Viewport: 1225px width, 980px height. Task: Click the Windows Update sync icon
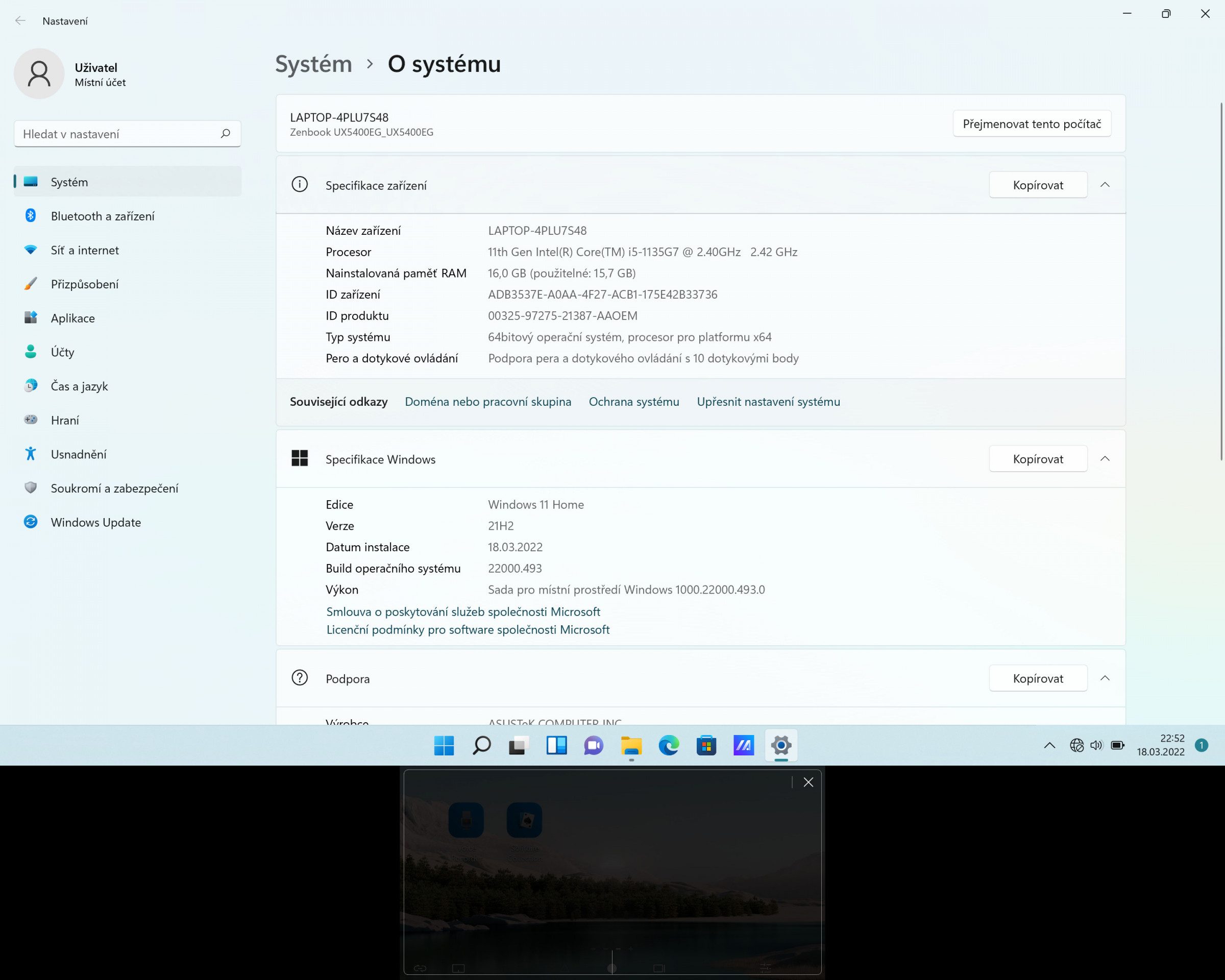coord(31,522)
